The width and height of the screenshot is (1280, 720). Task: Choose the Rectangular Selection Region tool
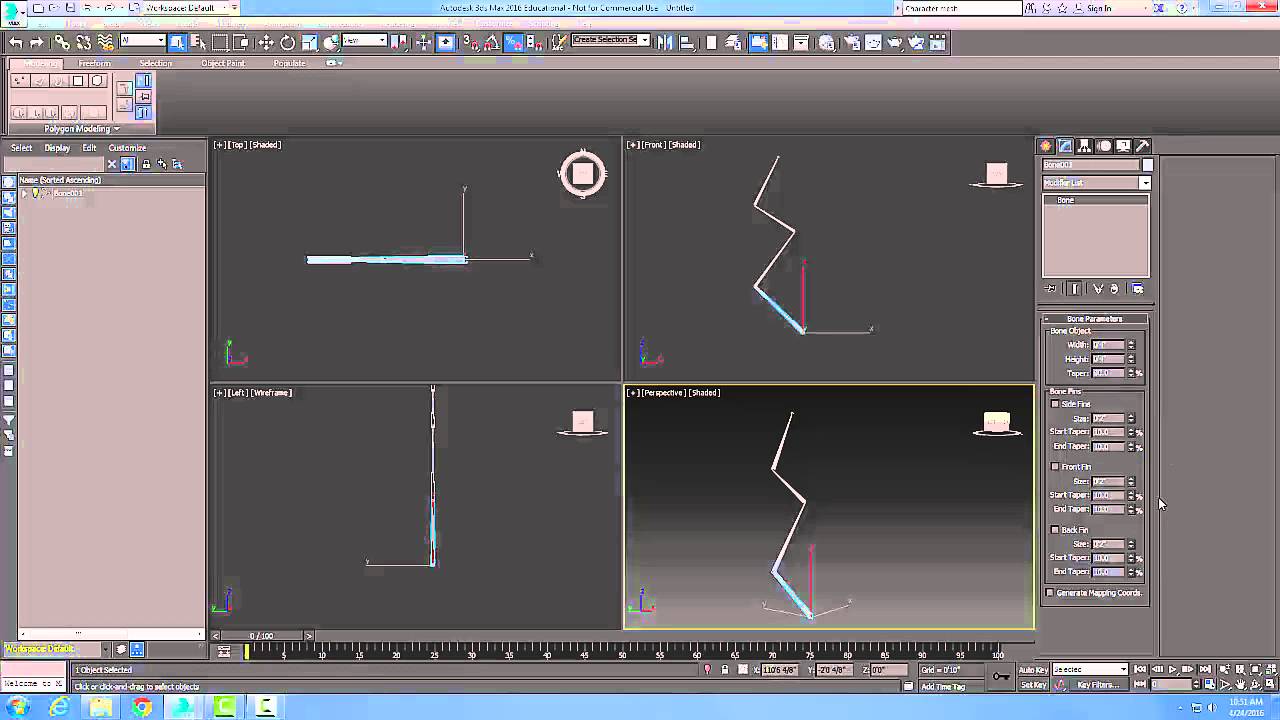220,42
